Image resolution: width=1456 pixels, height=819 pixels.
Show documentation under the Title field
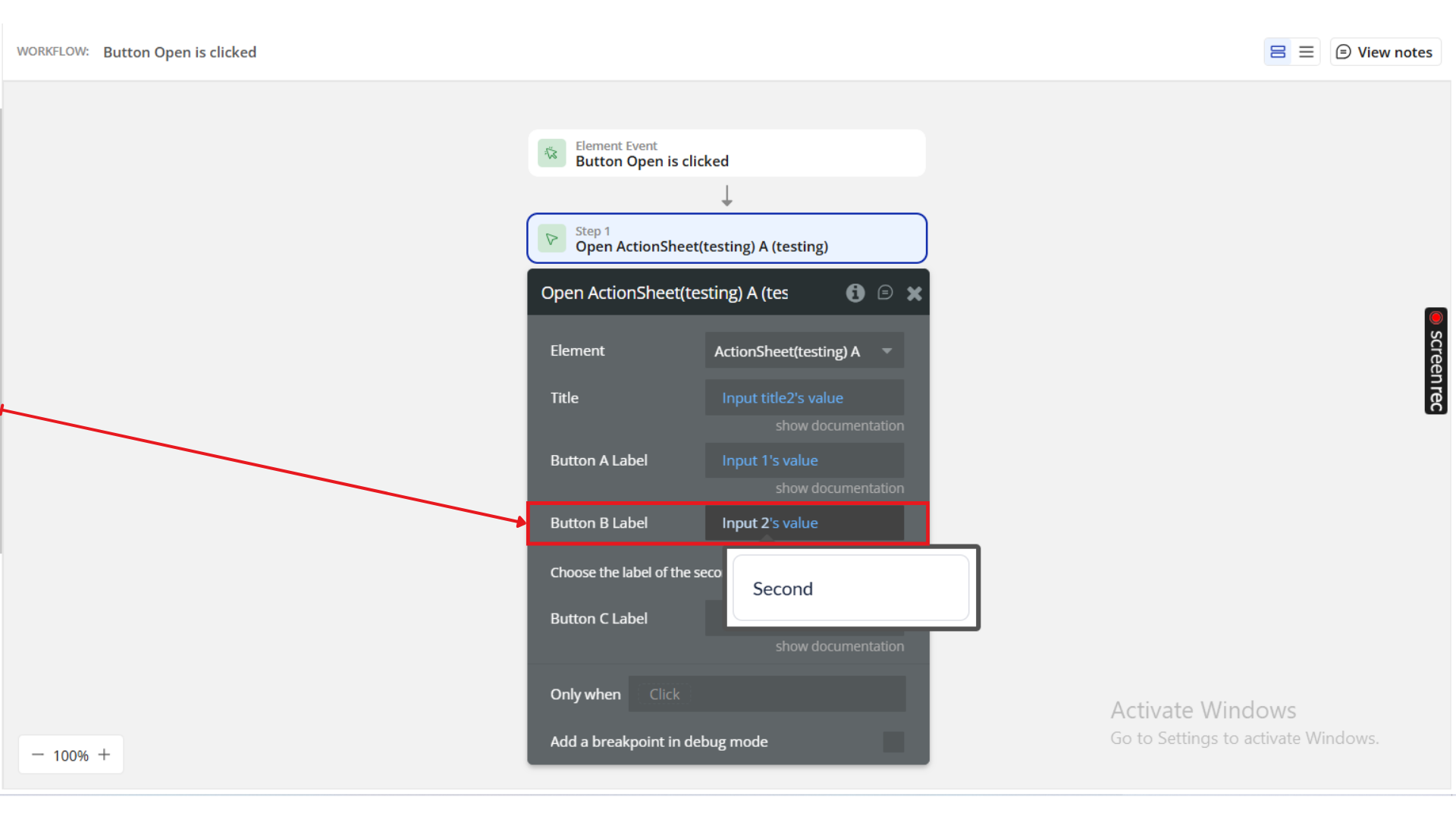click(x=839, y=425)
